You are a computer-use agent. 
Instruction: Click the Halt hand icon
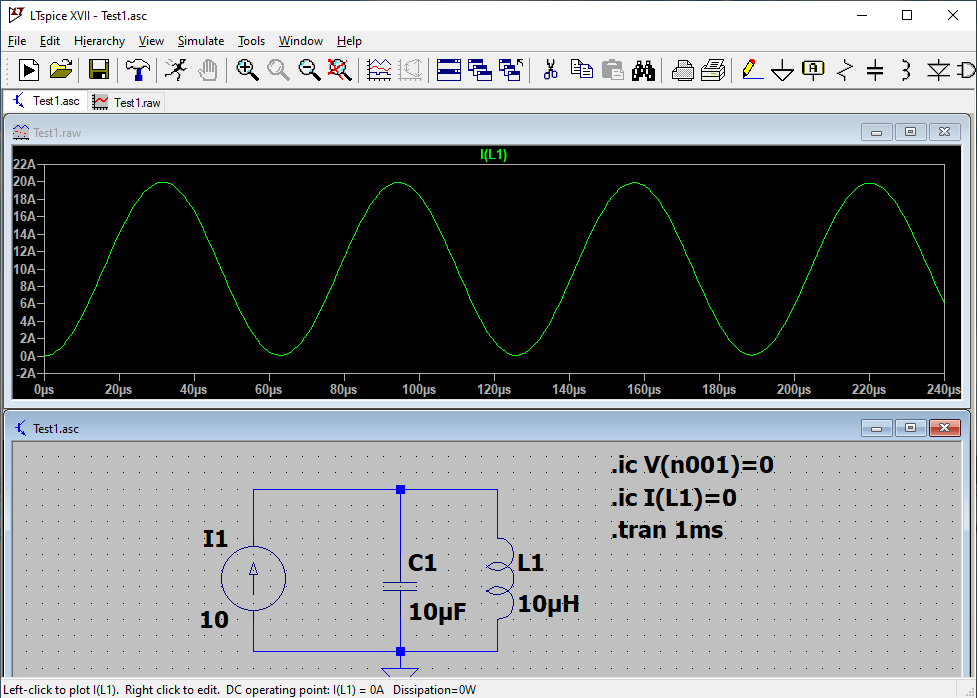[x=208, y=70]
